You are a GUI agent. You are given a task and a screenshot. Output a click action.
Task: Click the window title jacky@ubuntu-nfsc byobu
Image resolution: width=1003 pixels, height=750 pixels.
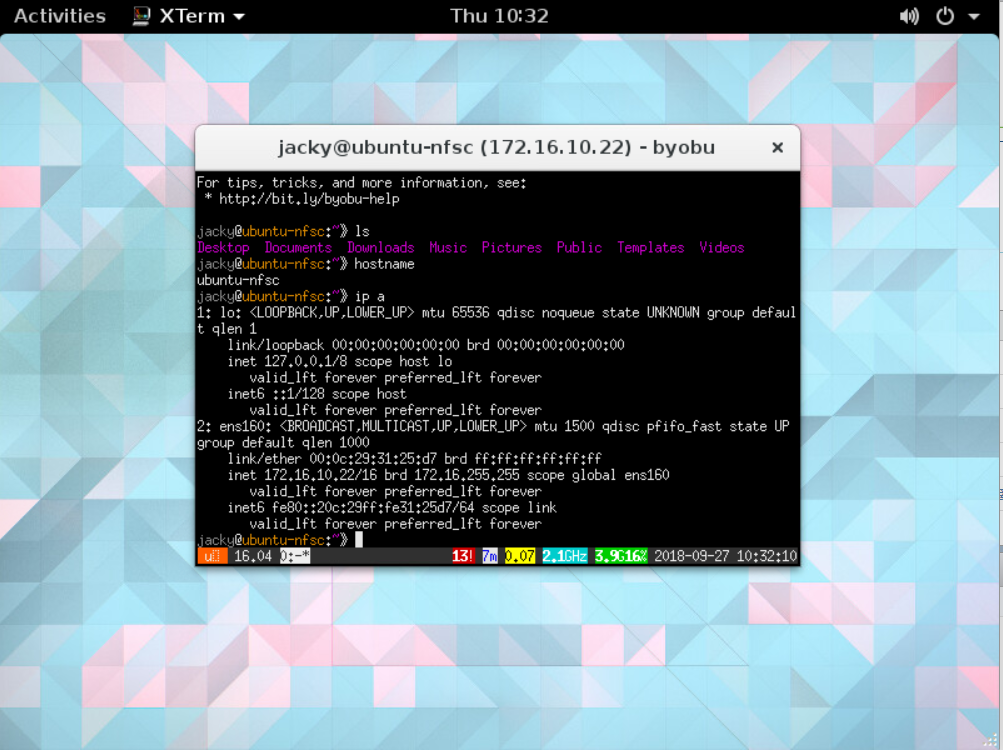click(496, 147)
